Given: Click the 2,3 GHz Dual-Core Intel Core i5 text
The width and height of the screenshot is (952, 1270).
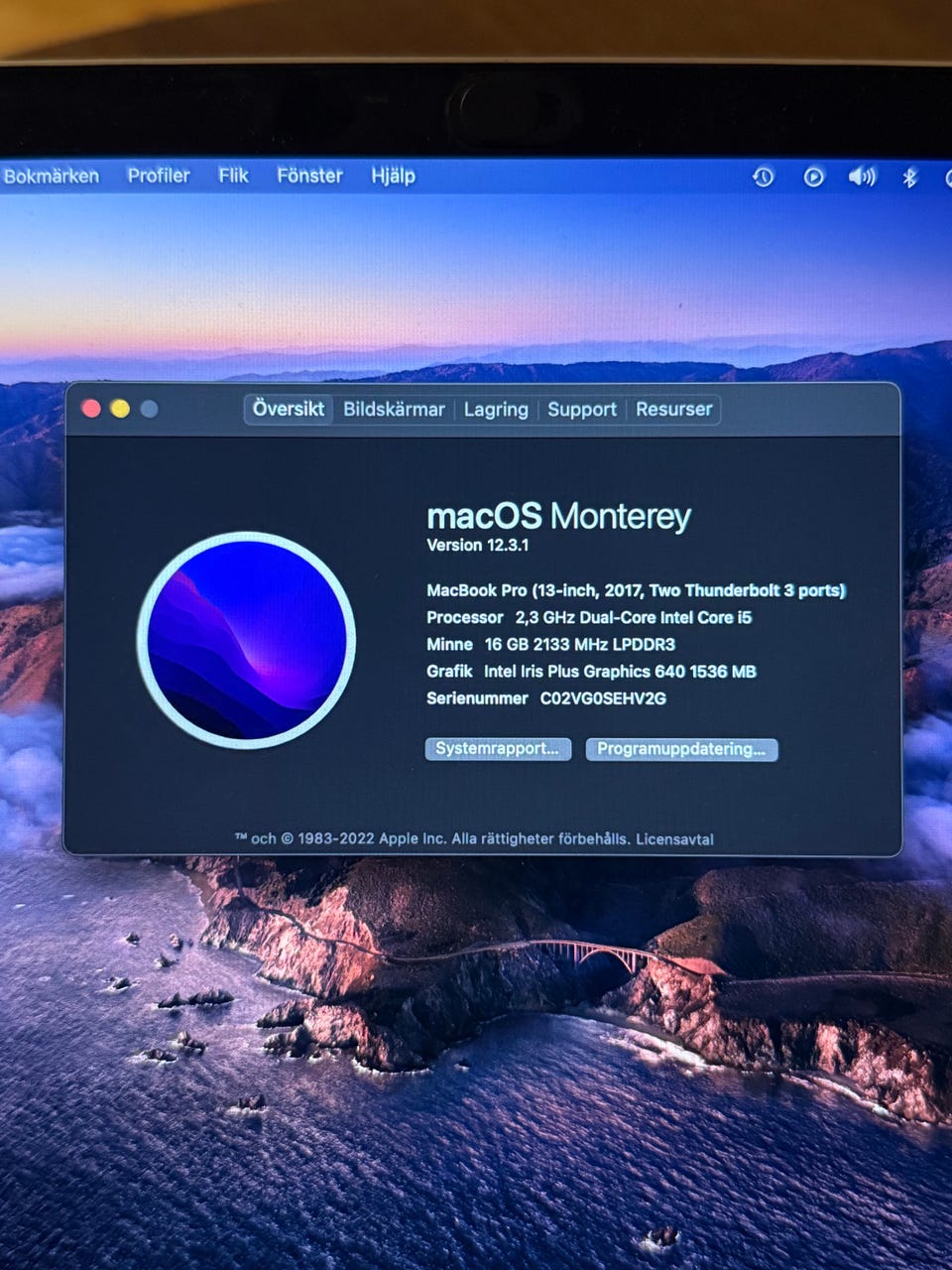Looking at the screenshot, I should click(634, 617).
